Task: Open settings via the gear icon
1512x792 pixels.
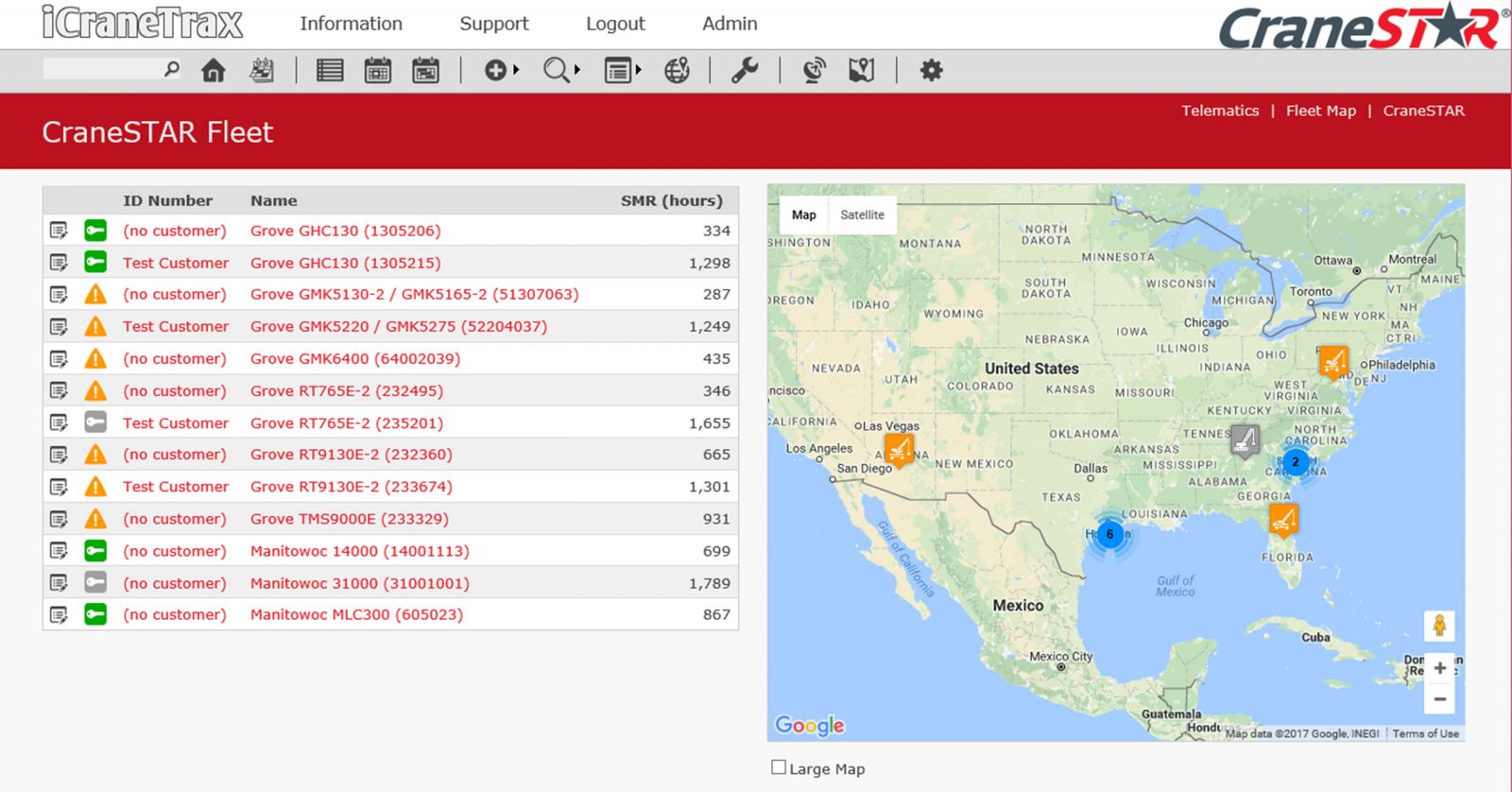Action: (x=932, y=70)
